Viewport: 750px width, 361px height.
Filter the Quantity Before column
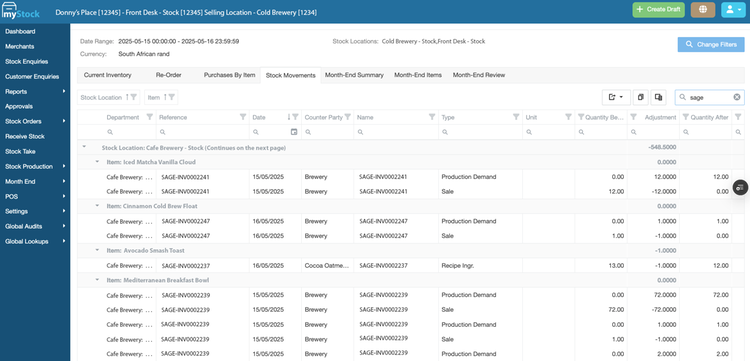[x=581, y=117]
